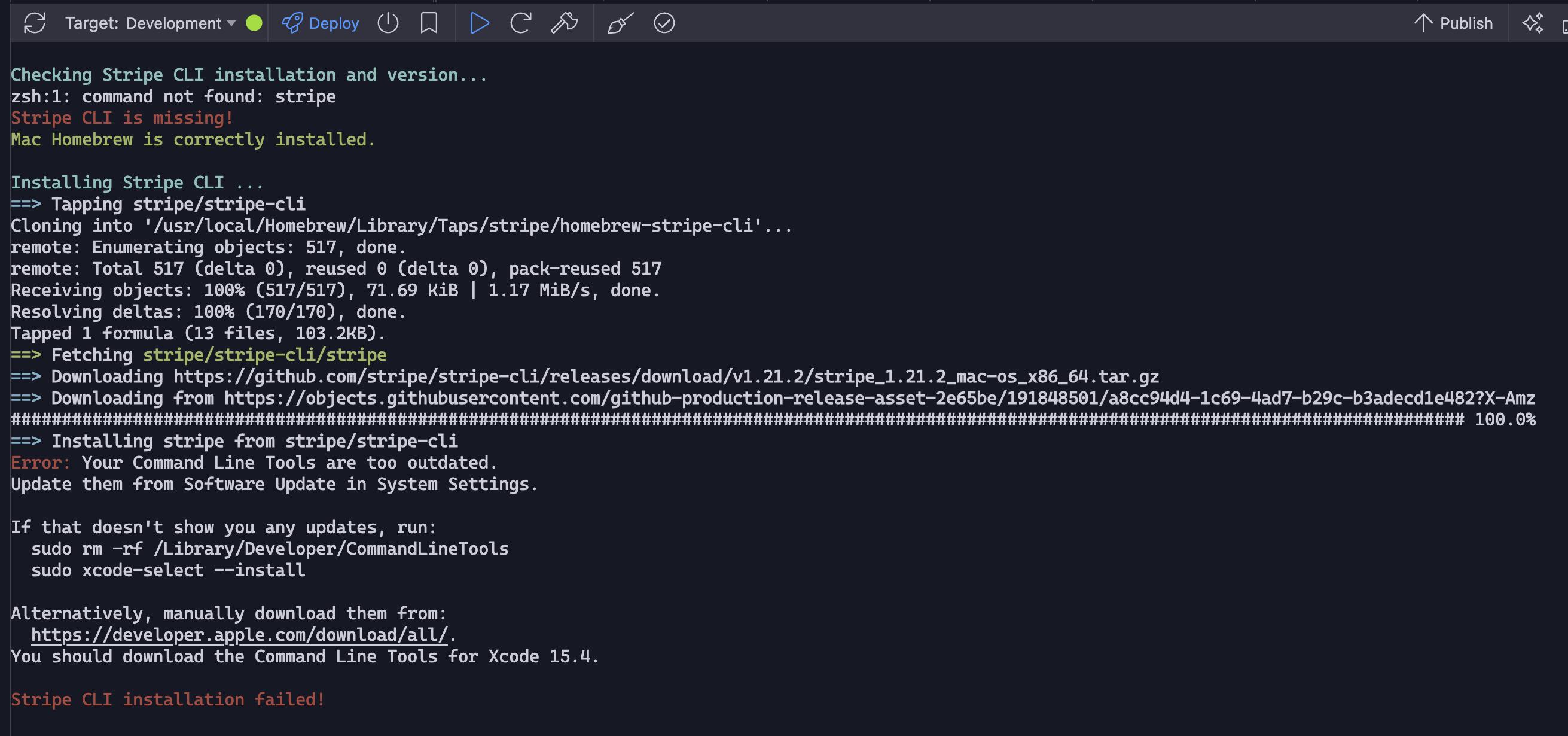Click the 'Error:' label text

click(40, 463)
